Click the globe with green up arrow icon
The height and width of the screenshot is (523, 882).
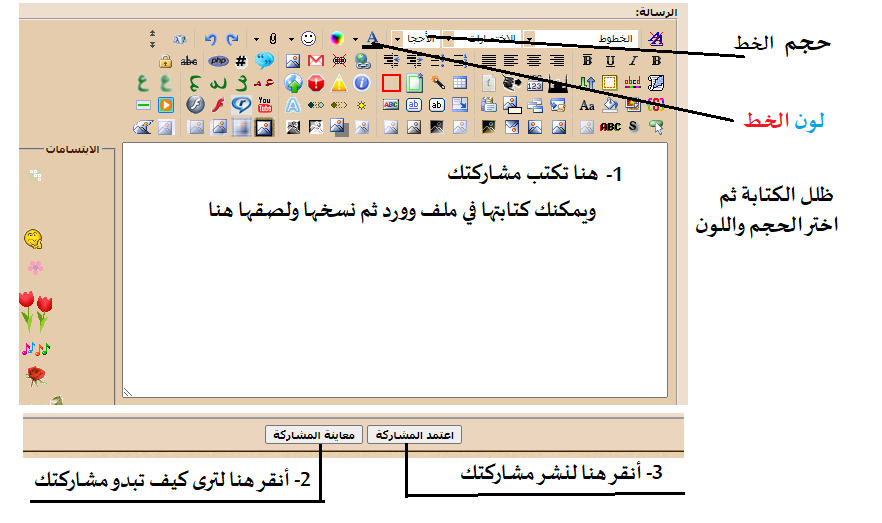293,83
